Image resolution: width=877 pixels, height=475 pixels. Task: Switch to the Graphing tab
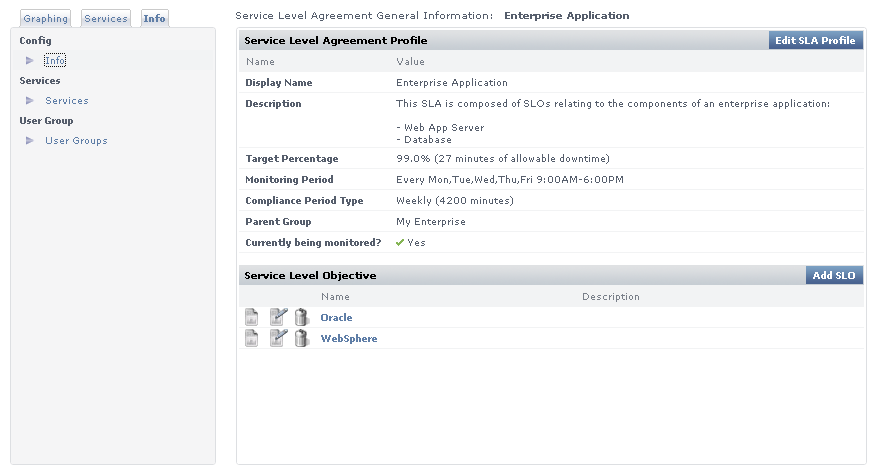tap(46, 19)
